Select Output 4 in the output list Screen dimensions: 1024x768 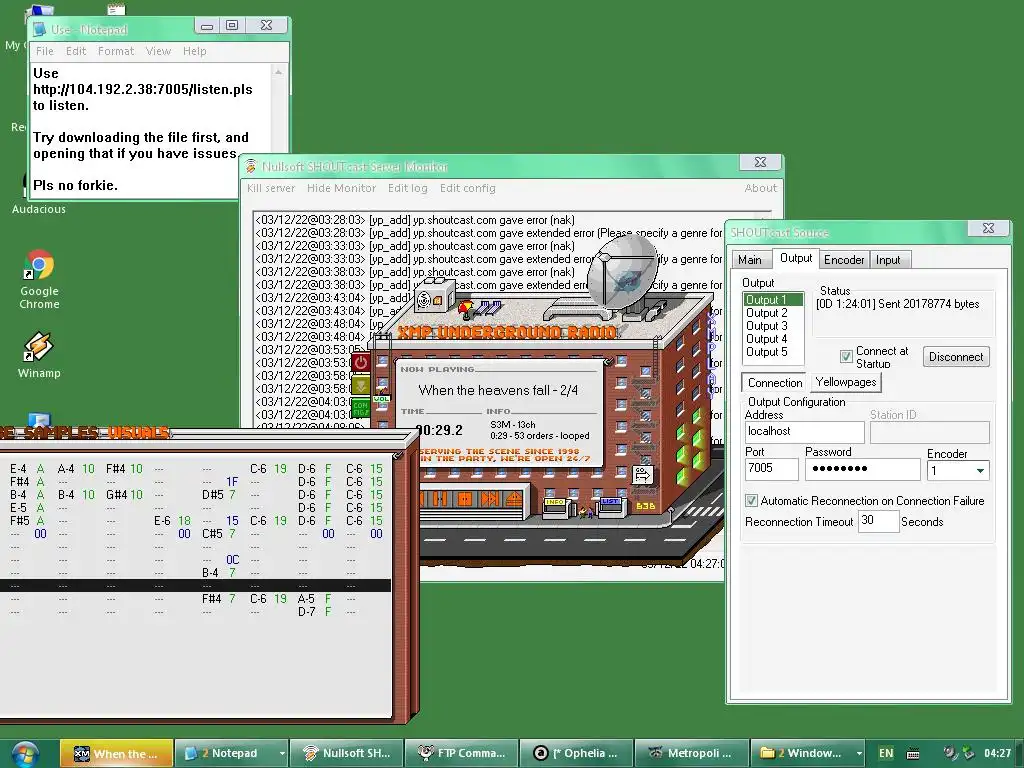click(x=773, y=339)
